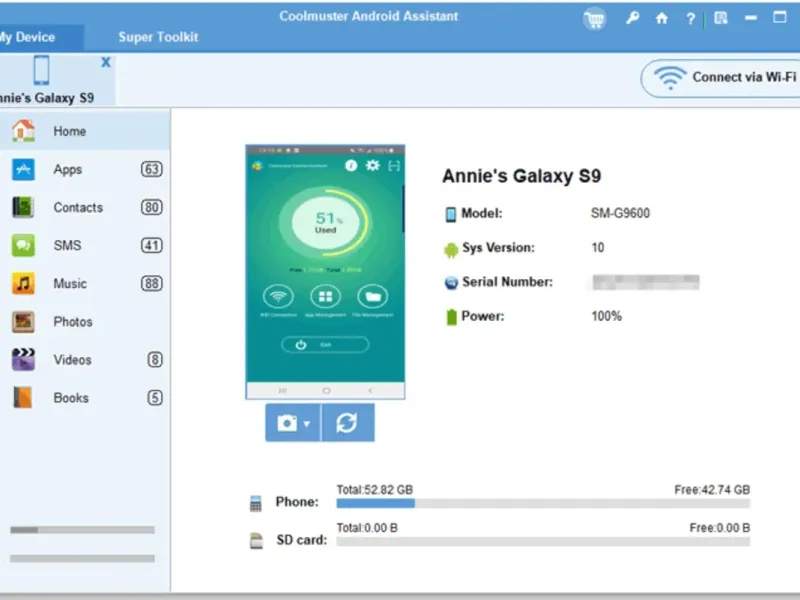800x600 pixels.
Task: Open the Music category
Action: coord(85,284)
